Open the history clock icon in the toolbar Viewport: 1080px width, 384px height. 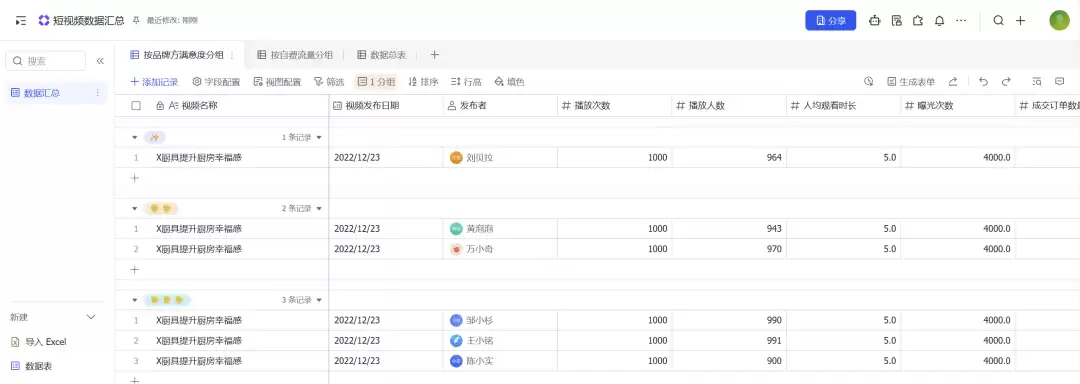click(869, 81)
